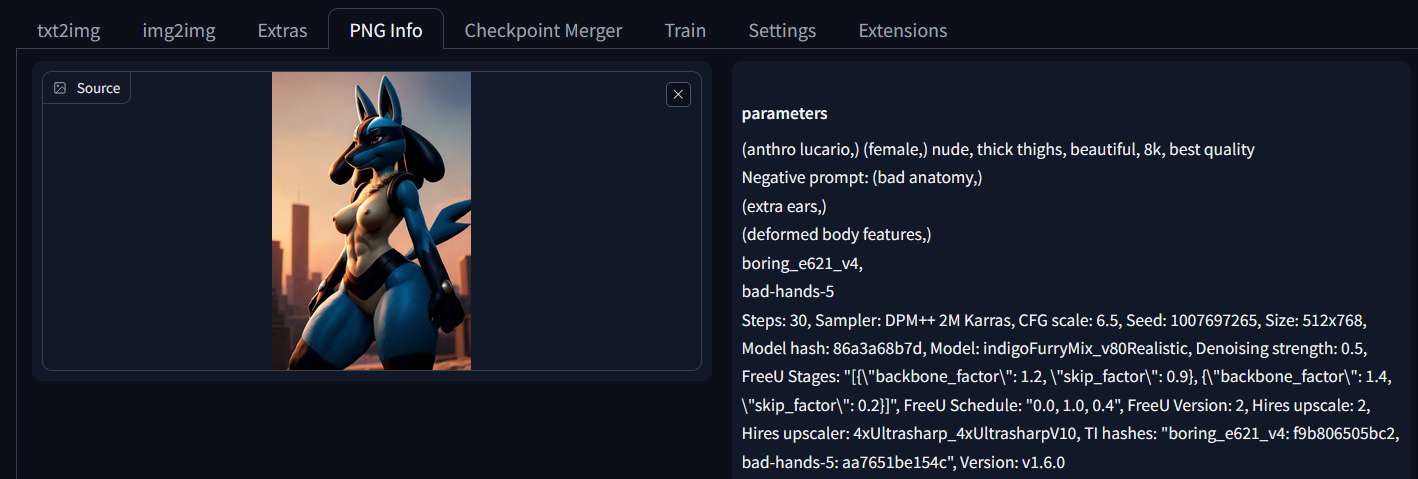Click the image icon beside Source
This screenshot has width=1418, height=479.
pos(60,88)
